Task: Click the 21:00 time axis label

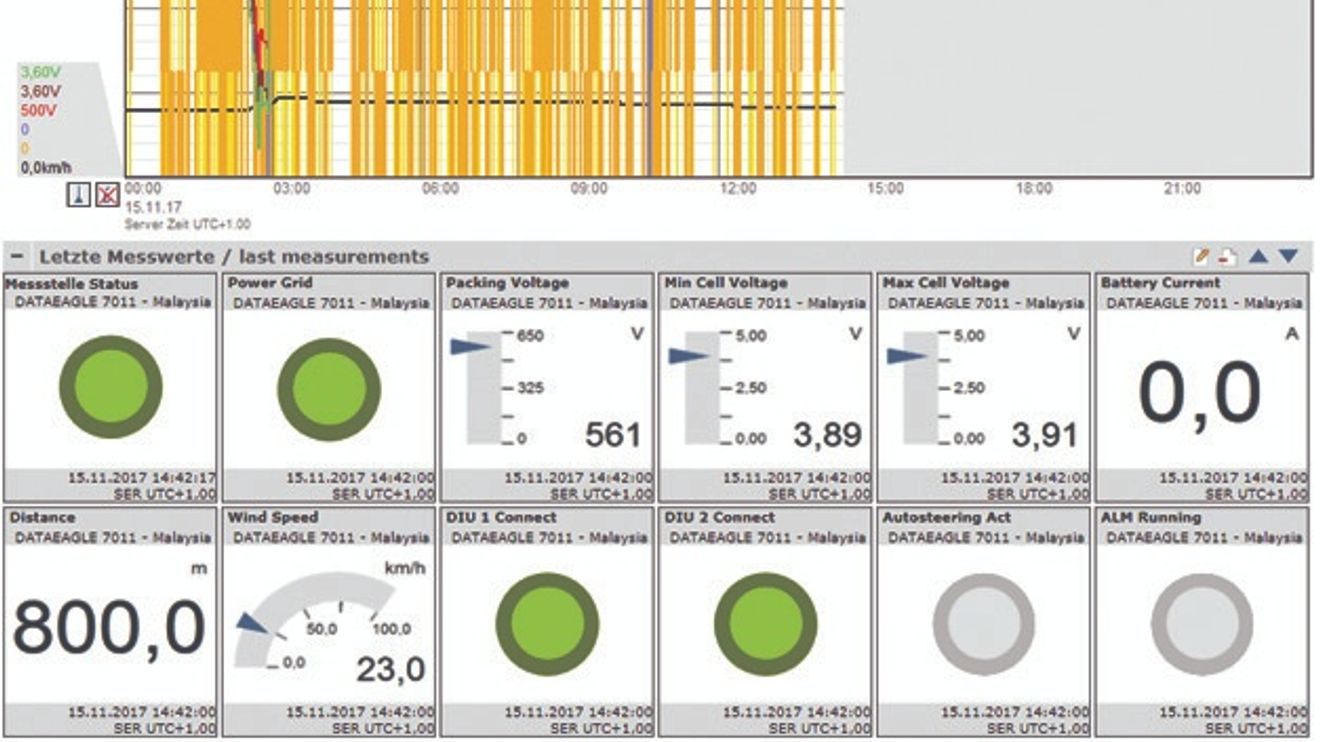Action: tap(1182, 188)
